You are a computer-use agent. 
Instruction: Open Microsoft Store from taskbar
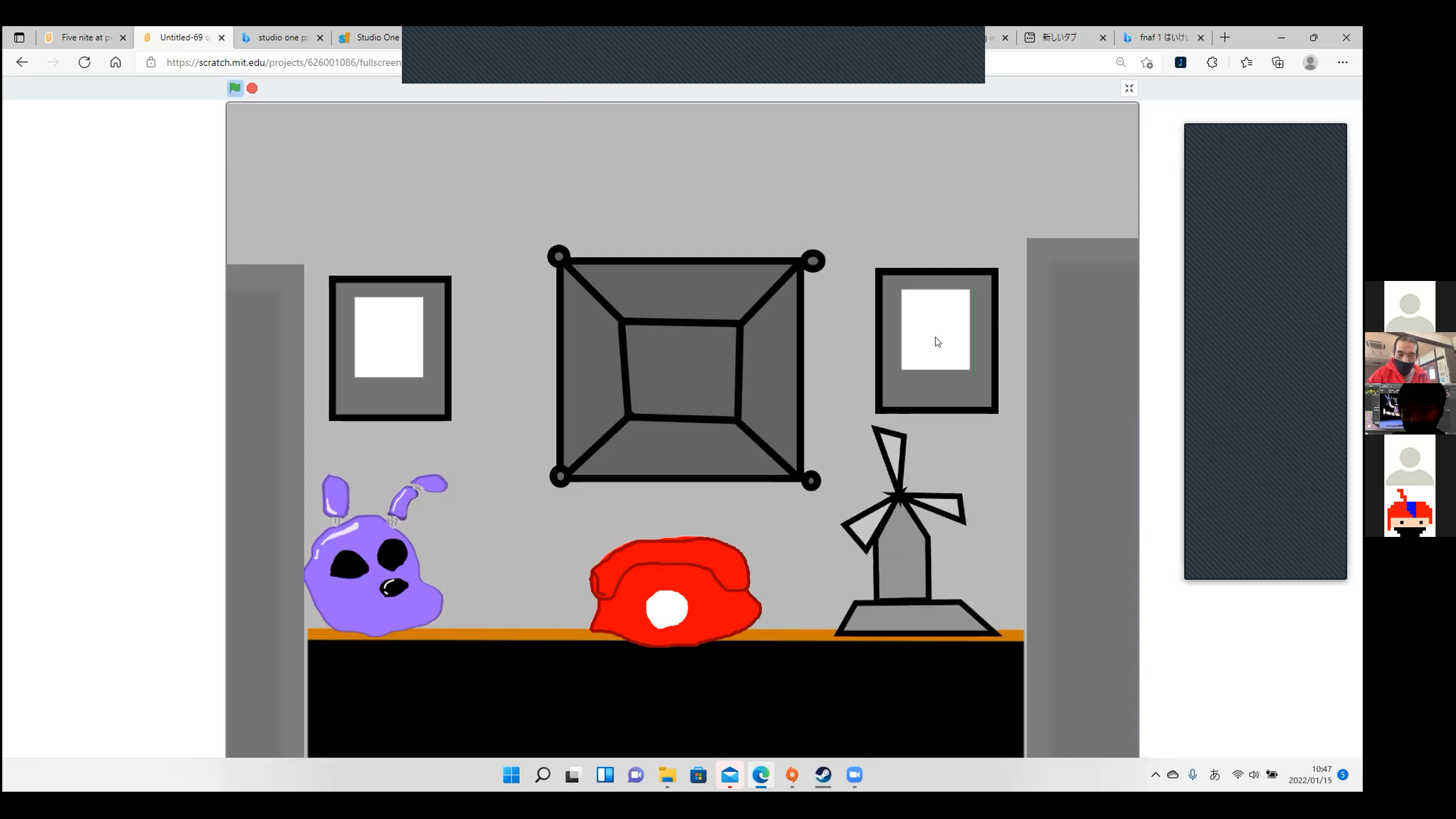698,775
